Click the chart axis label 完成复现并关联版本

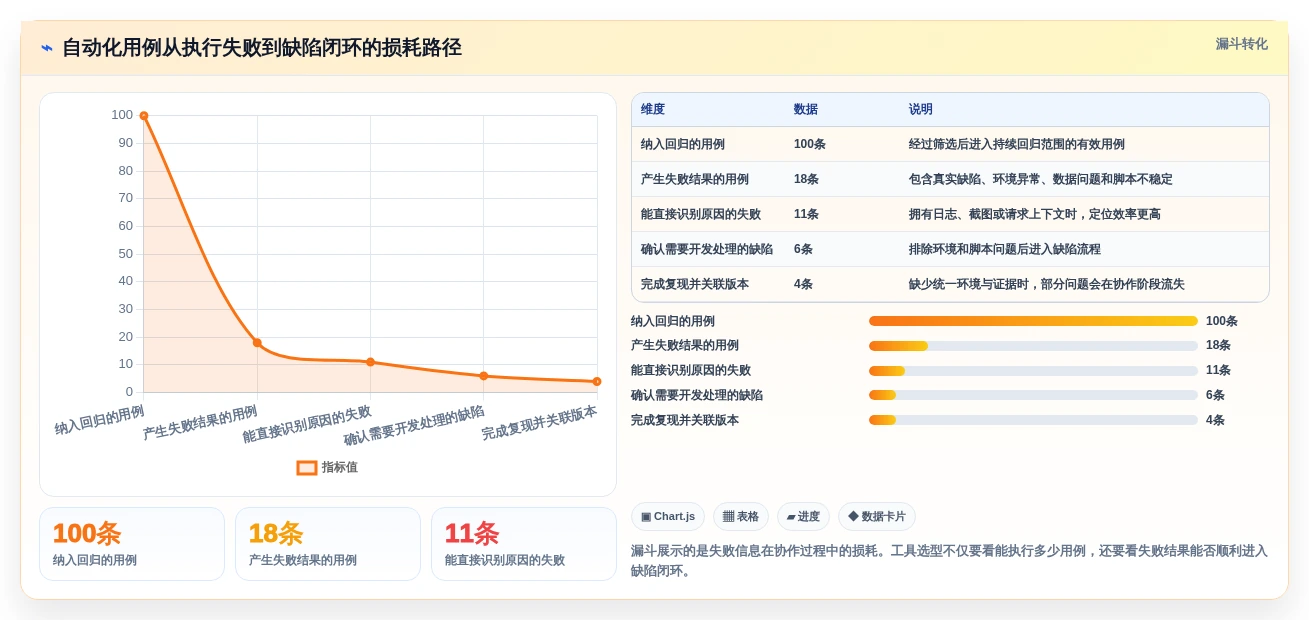click(x=539, y=423)
